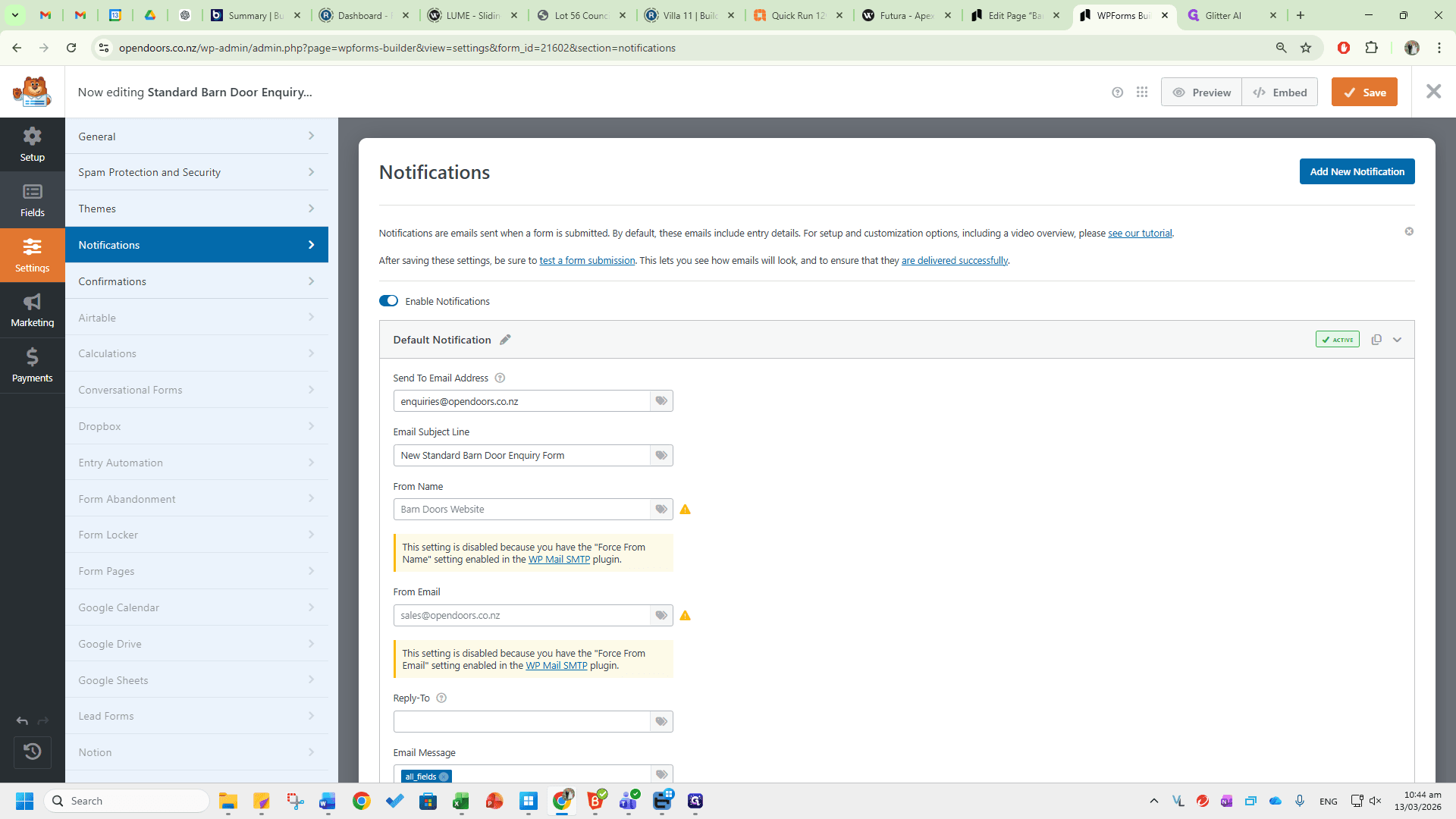Open File Explorer from the taskbar

(228, 801)
